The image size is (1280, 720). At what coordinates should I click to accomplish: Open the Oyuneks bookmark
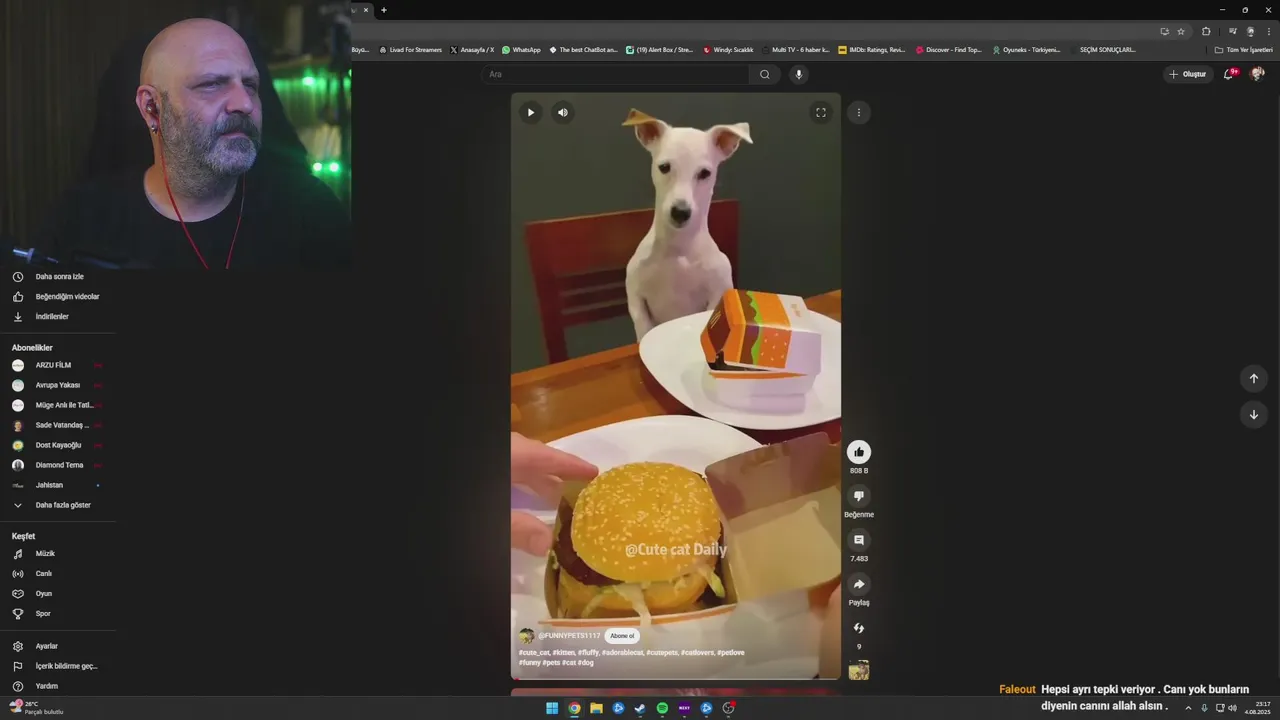tap(1026, 49)
